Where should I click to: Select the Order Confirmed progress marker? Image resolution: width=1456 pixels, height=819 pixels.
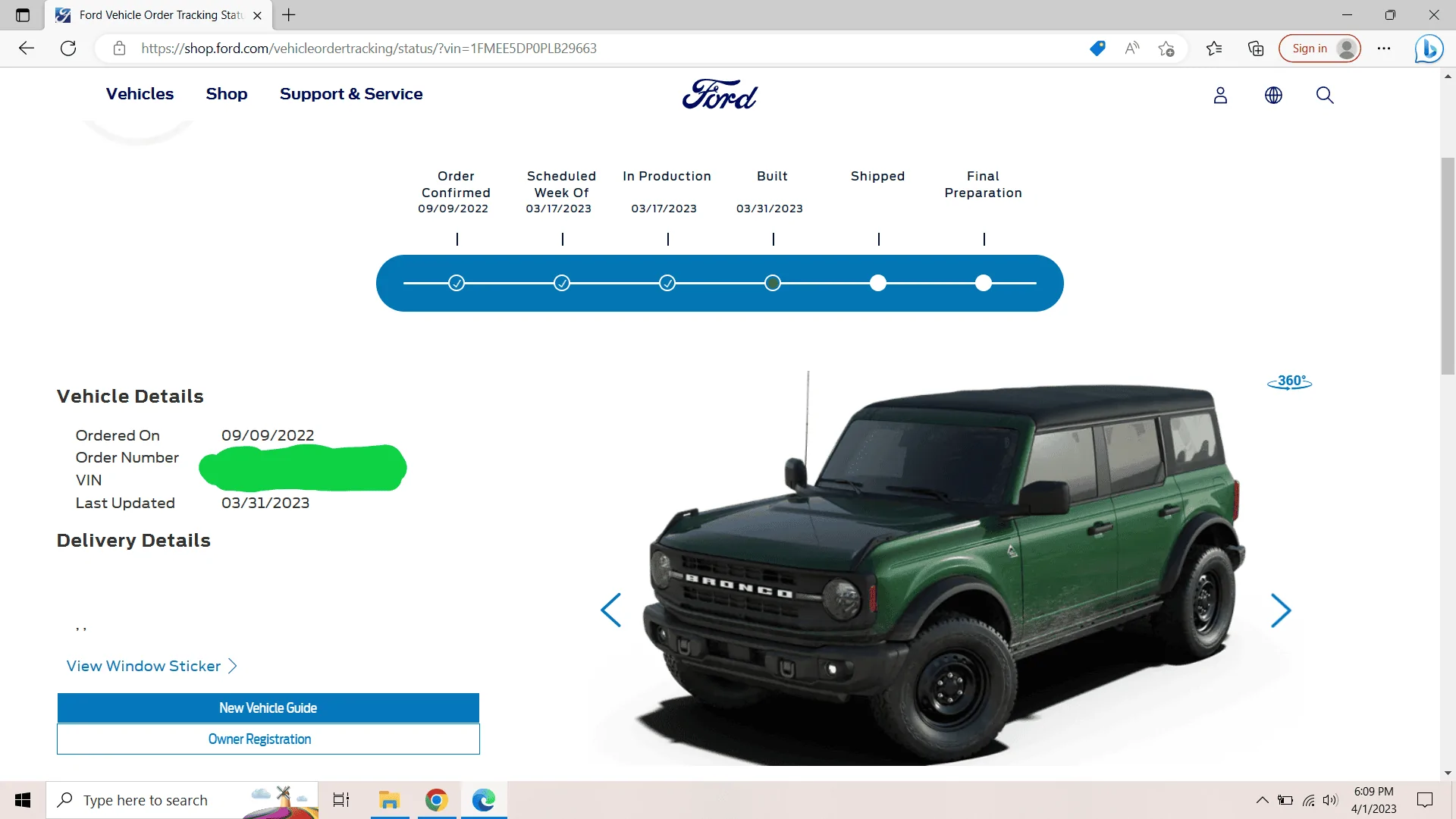(457, 283)
